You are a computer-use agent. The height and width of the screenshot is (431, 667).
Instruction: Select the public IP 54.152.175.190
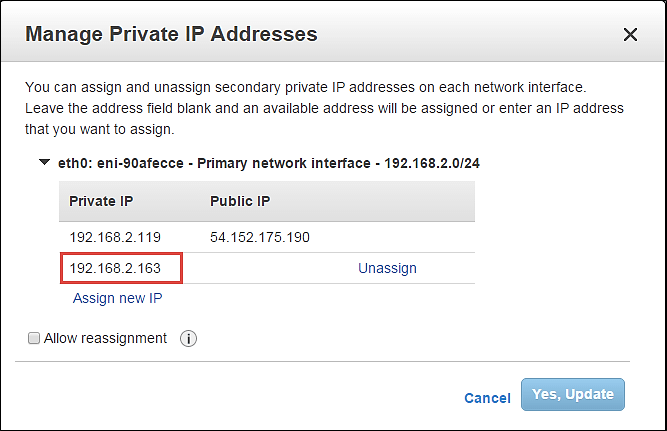260,237
